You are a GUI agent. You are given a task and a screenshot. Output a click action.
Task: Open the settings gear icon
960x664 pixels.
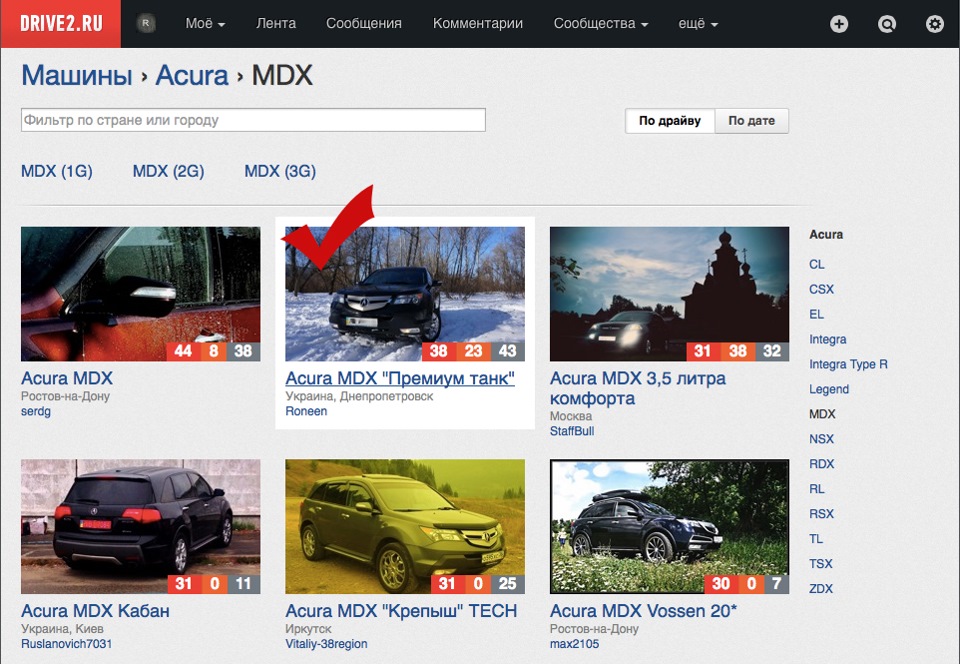934,24
